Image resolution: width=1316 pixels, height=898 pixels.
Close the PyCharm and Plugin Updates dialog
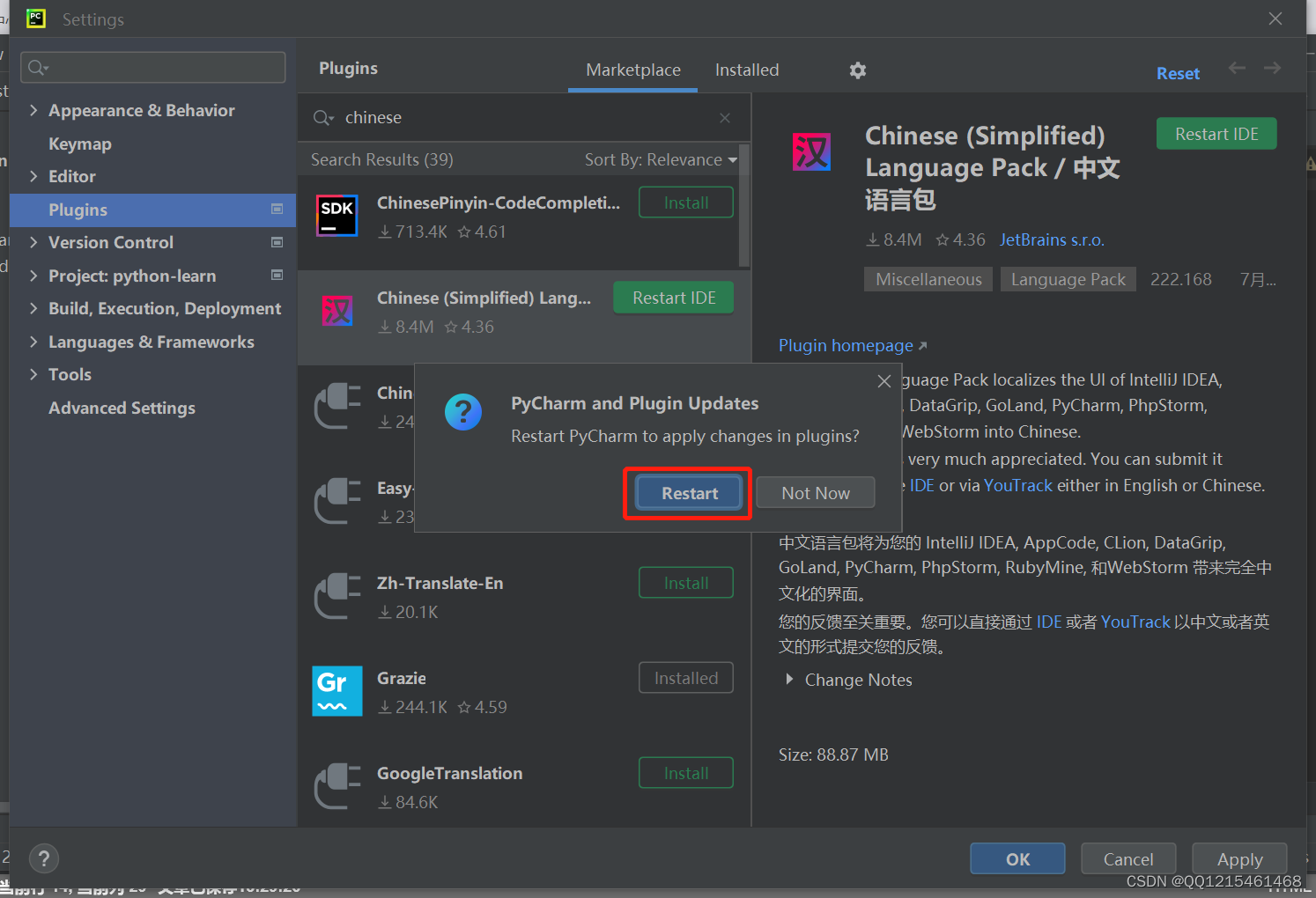pyautogui.click(x=884, y=381)
